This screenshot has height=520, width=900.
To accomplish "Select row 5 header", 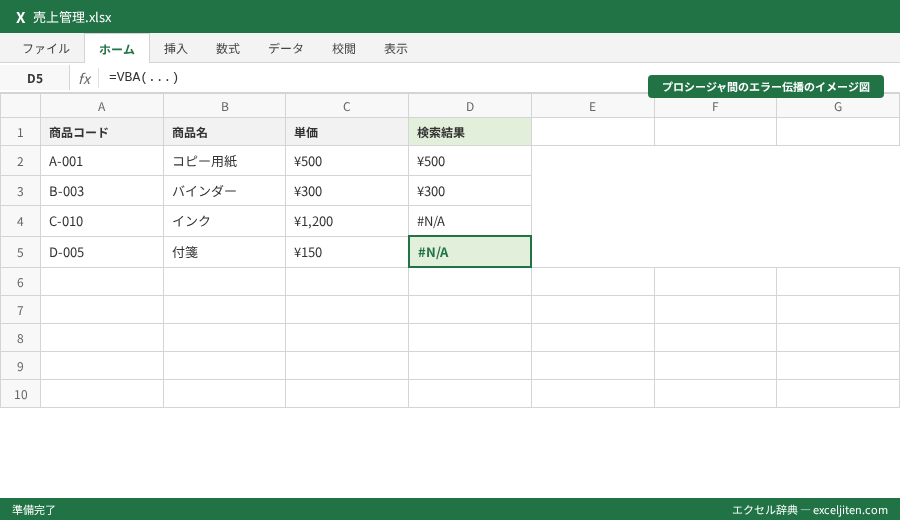I will tap(20, 252).
